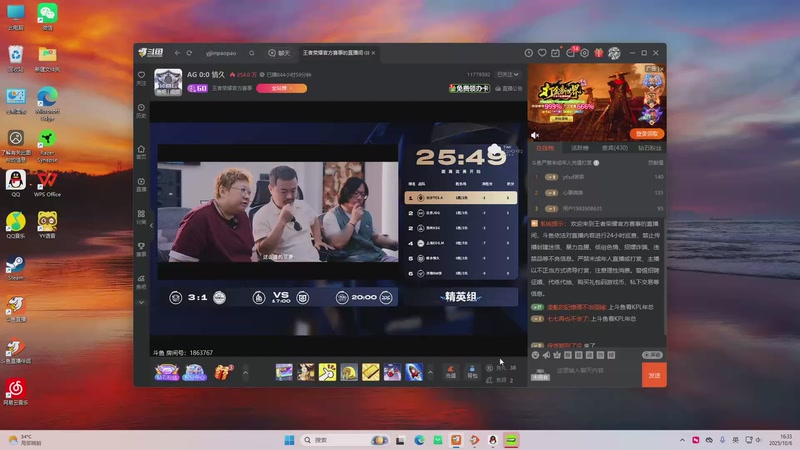Expand activity list with up chevron
The image size is (800, 450).
click(245, 372)
